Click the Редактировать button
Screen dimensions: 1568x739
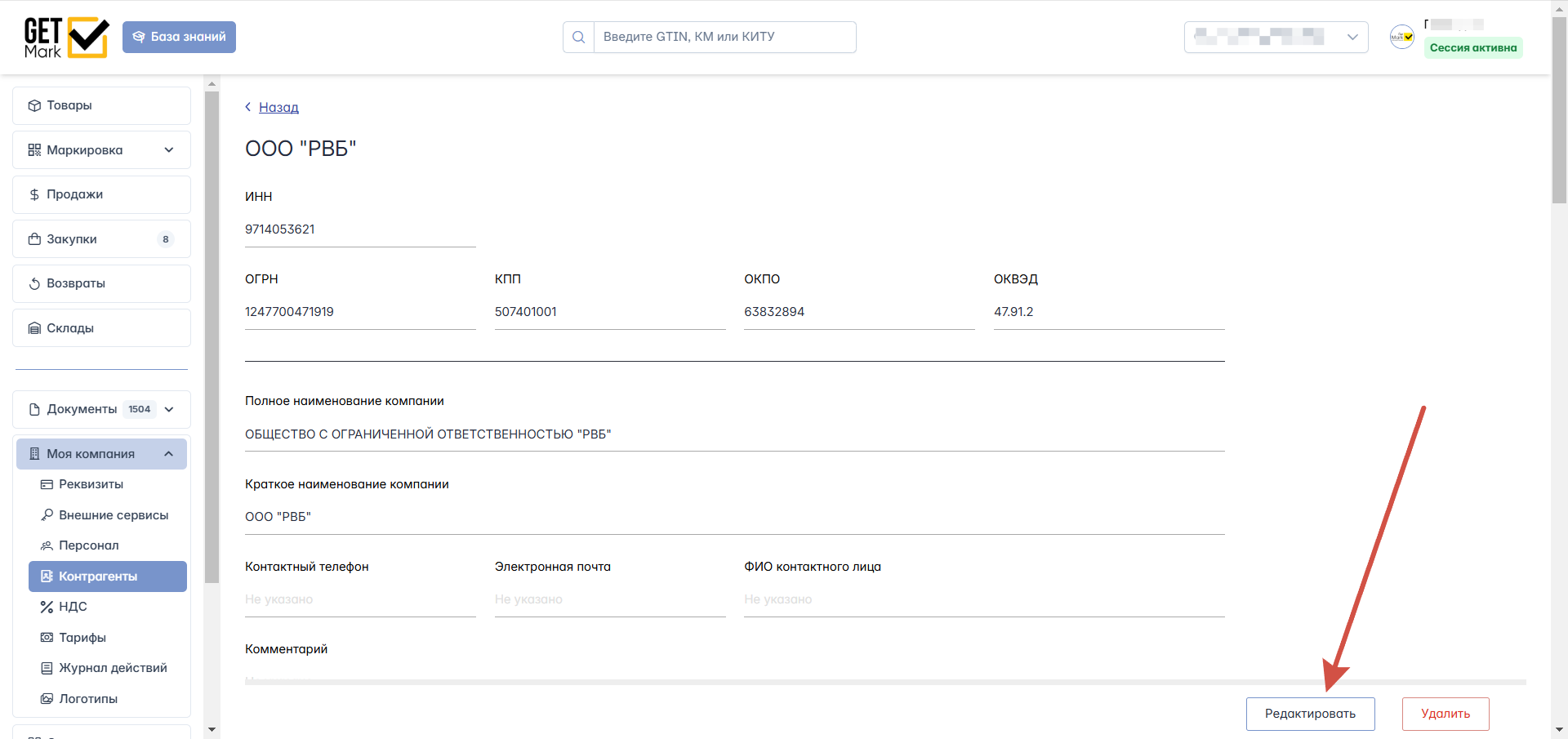click(1310, 714)
